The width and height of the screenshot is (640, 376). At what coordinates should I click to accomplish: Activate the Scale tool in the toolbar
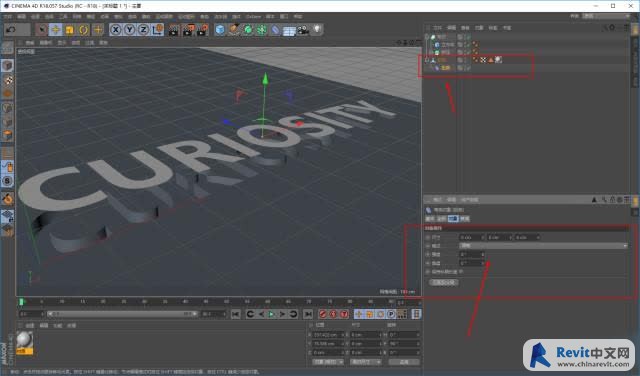click(69, 30)
